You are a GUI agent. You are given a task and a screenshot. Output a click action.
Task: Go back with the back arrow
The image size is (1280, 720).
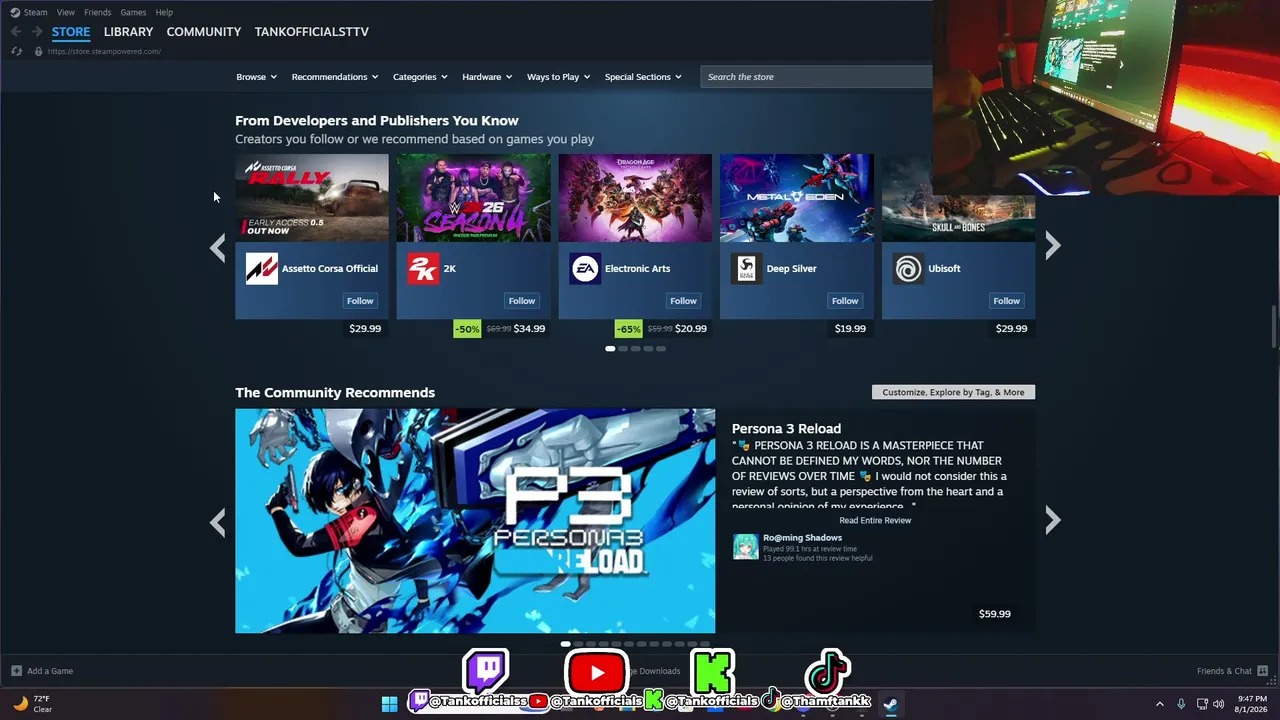point(16,32)
